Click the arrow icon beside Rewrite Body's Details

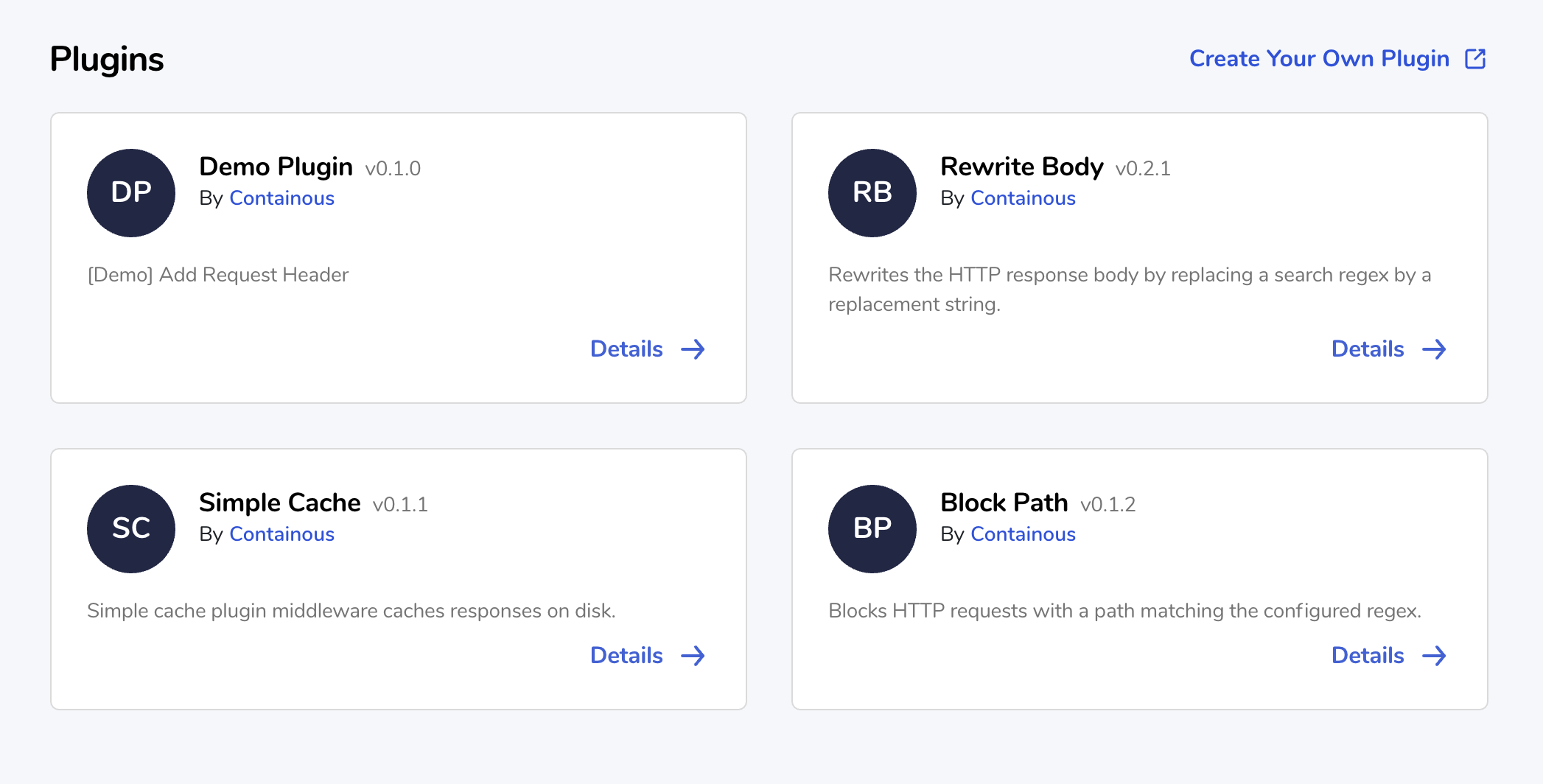[x=1435, y=349]
